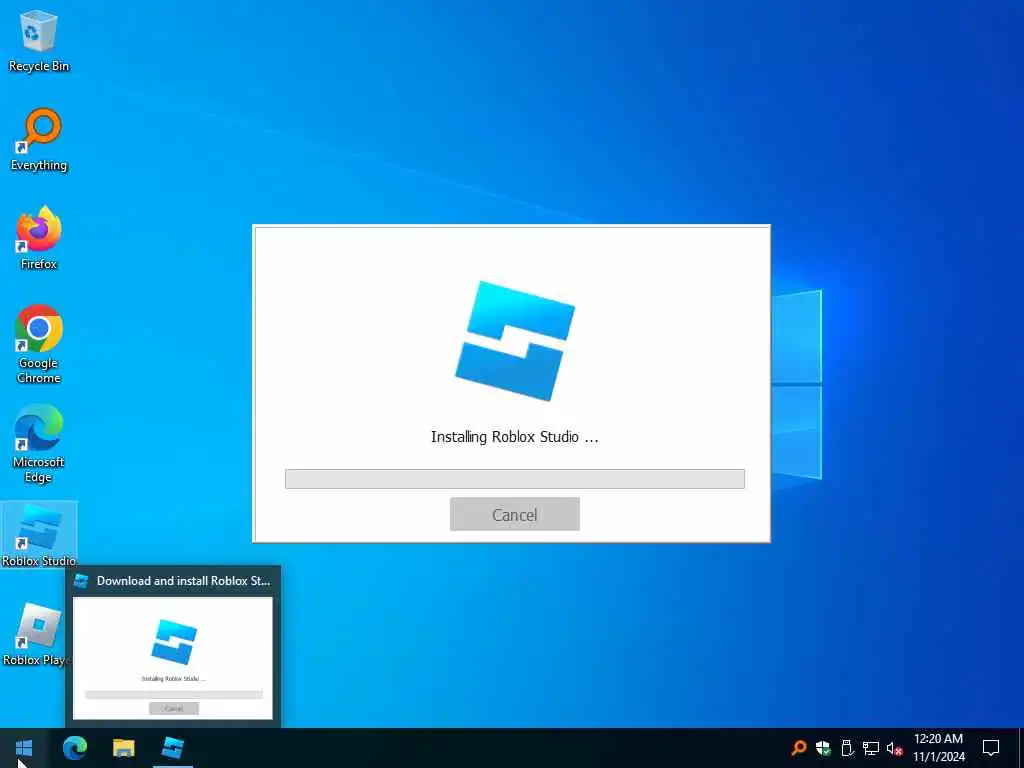Cancel the Roblox Studio installation

(515, 514)
